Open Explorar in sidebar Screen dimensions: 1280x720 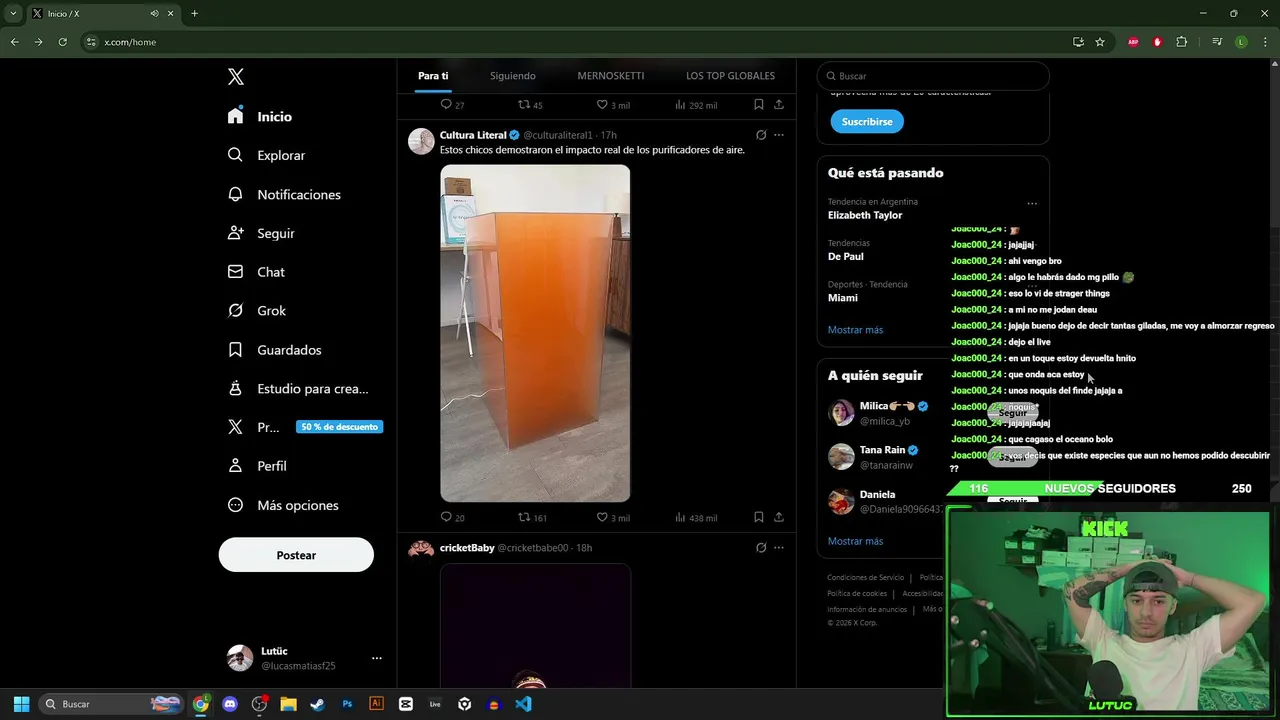266,155
